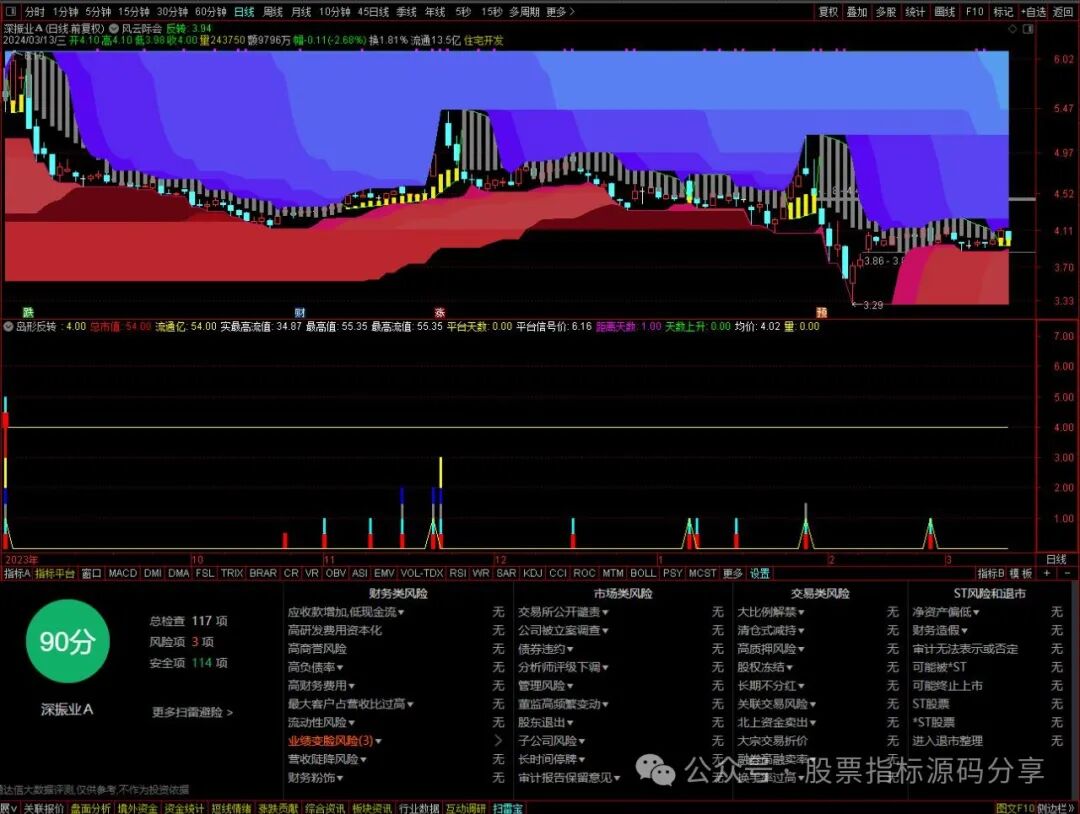
Task: Click the diamond icon above the chart
Action: [x=1012, y=29]
